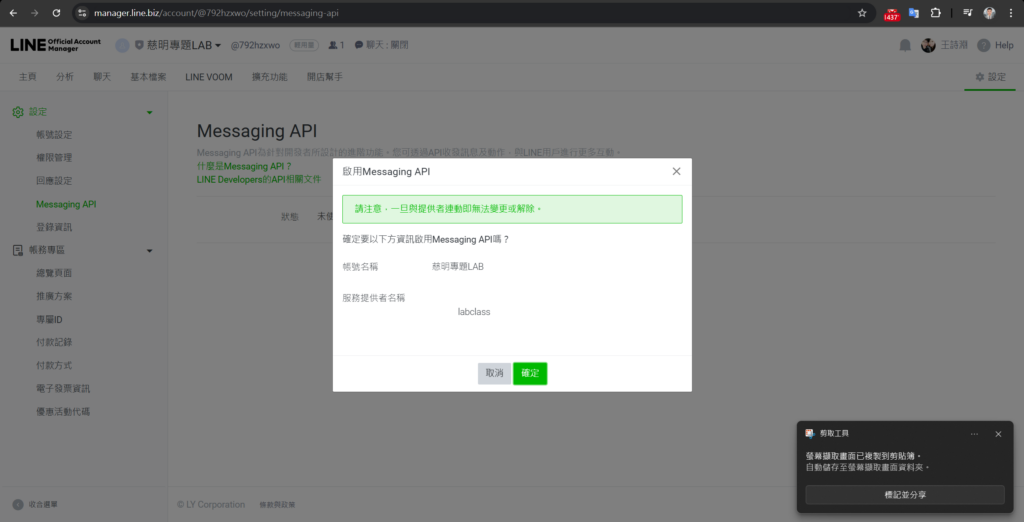The width and height of the screenshot is (1024, 522).
Task: Open the 基本檔案 tab
Action: point(148,76)
